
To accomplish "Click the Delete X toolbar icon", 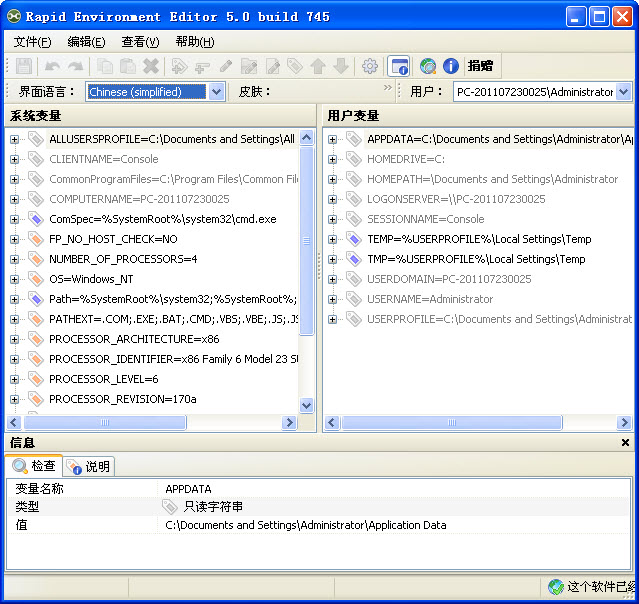I will click(x=151, y=66).
